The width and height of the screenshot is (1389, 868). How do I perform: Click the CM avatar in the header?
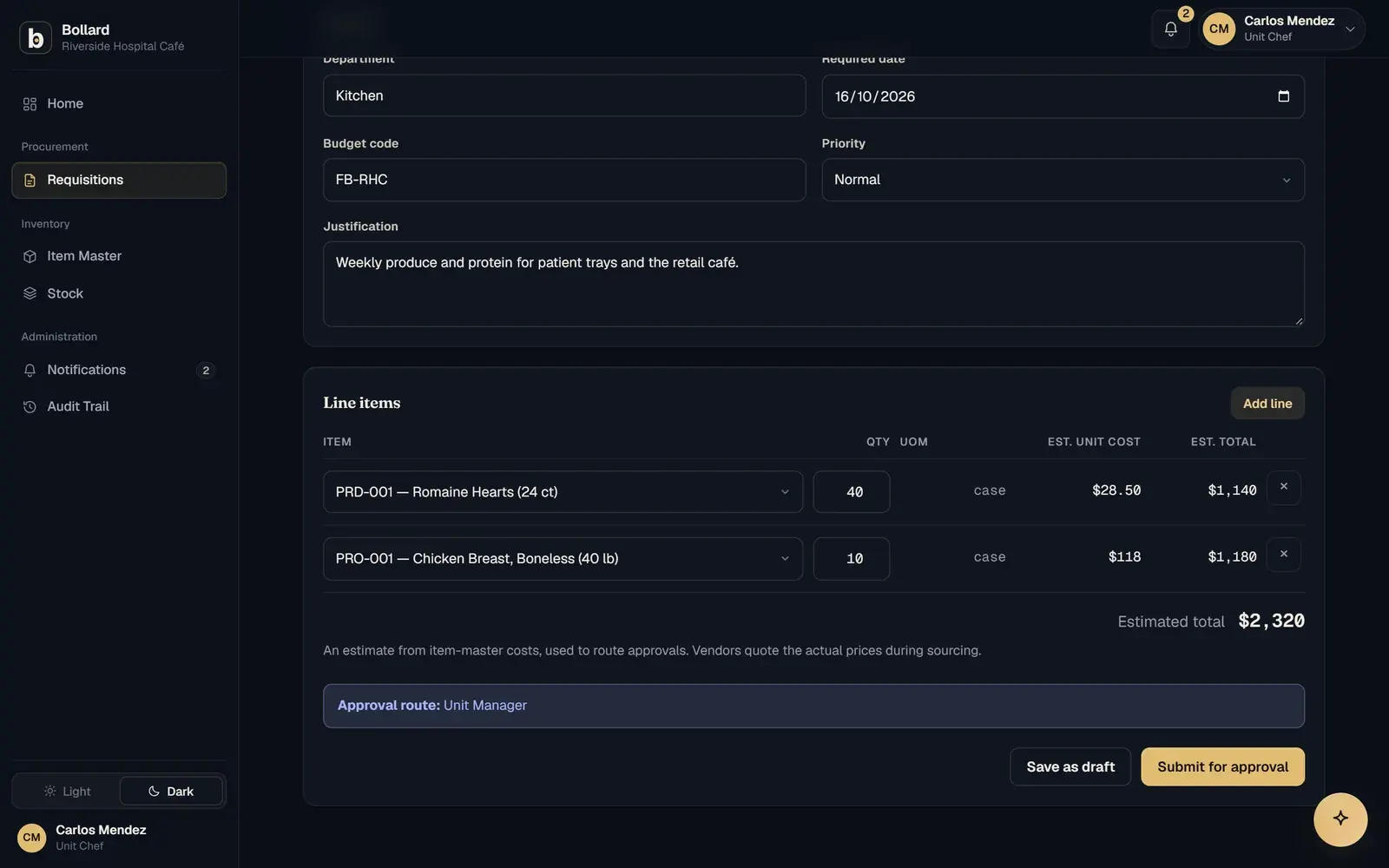click(x=1219, y=29)
